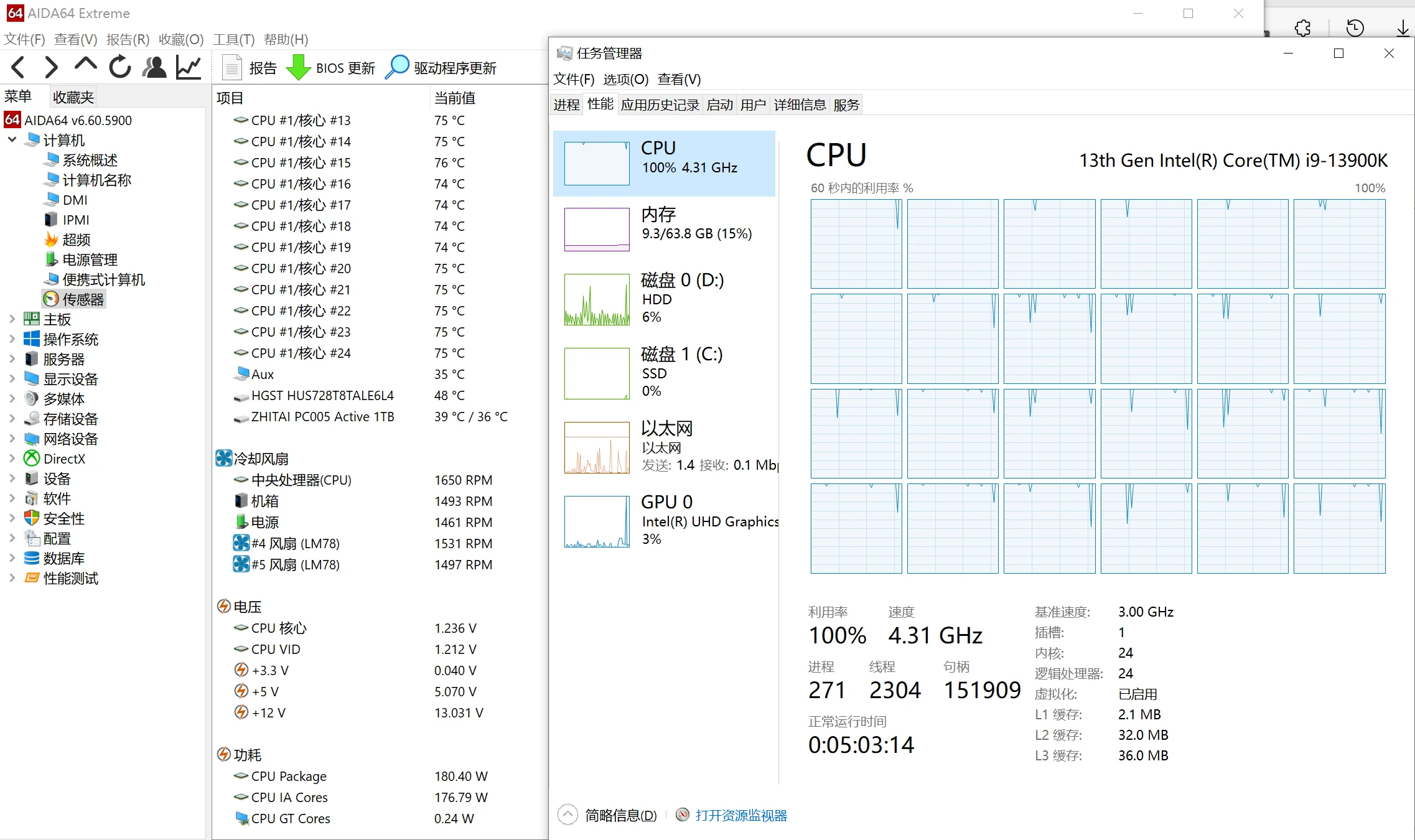Open AIDA64 报告(R) menu
The image size is (1415, 840).
click(128, 40)
